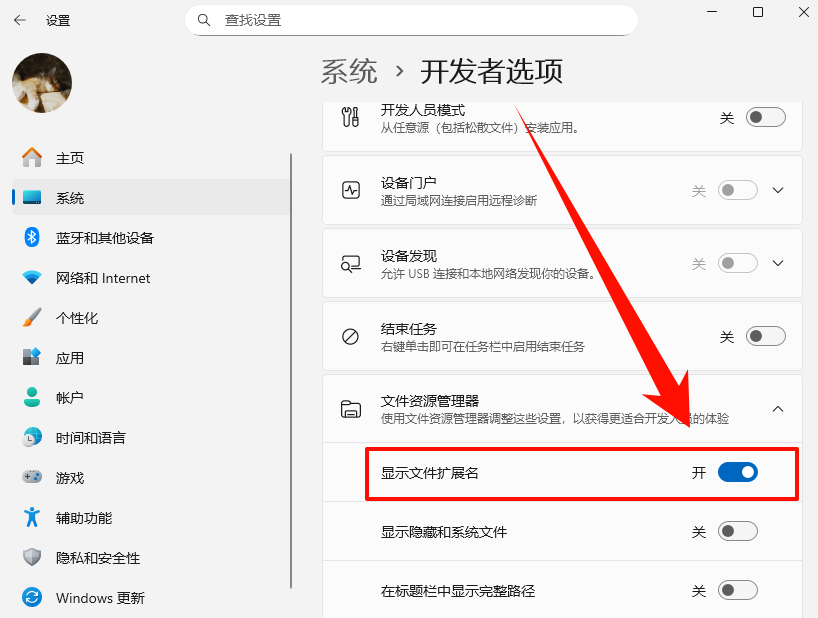Expand the Device Discovery section
Image resolution: width=818 pixels, height=618 pixels.
pyautogui.click(x=778, y=263)
